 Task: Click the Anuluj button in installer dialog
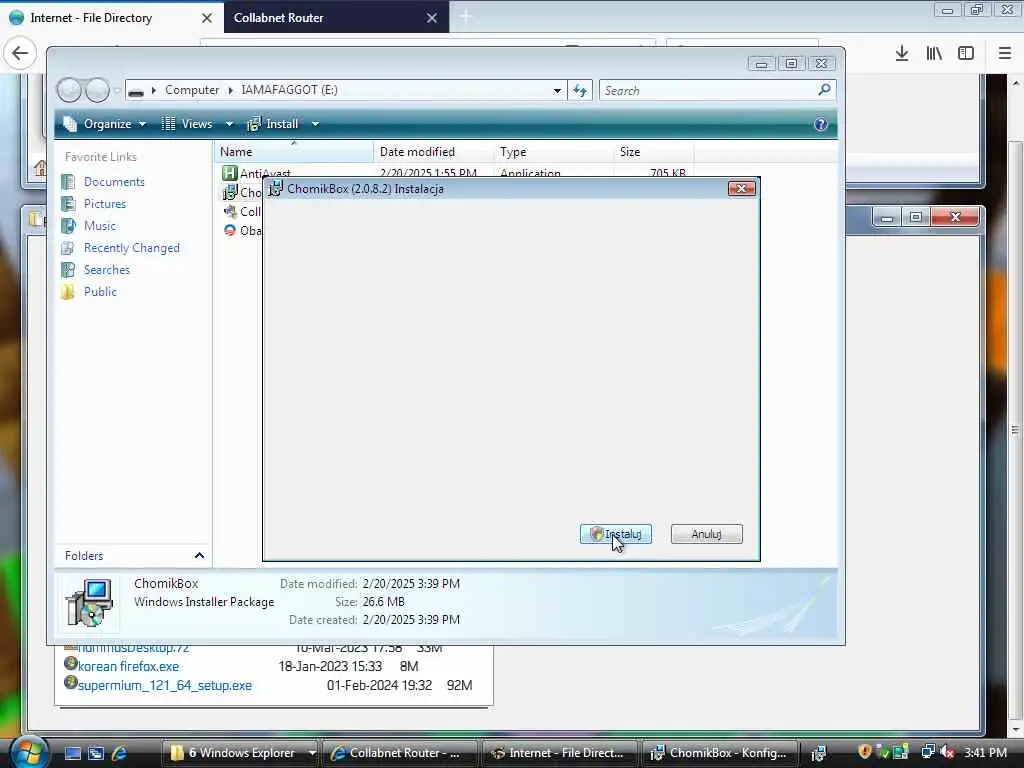pos(706,534)
